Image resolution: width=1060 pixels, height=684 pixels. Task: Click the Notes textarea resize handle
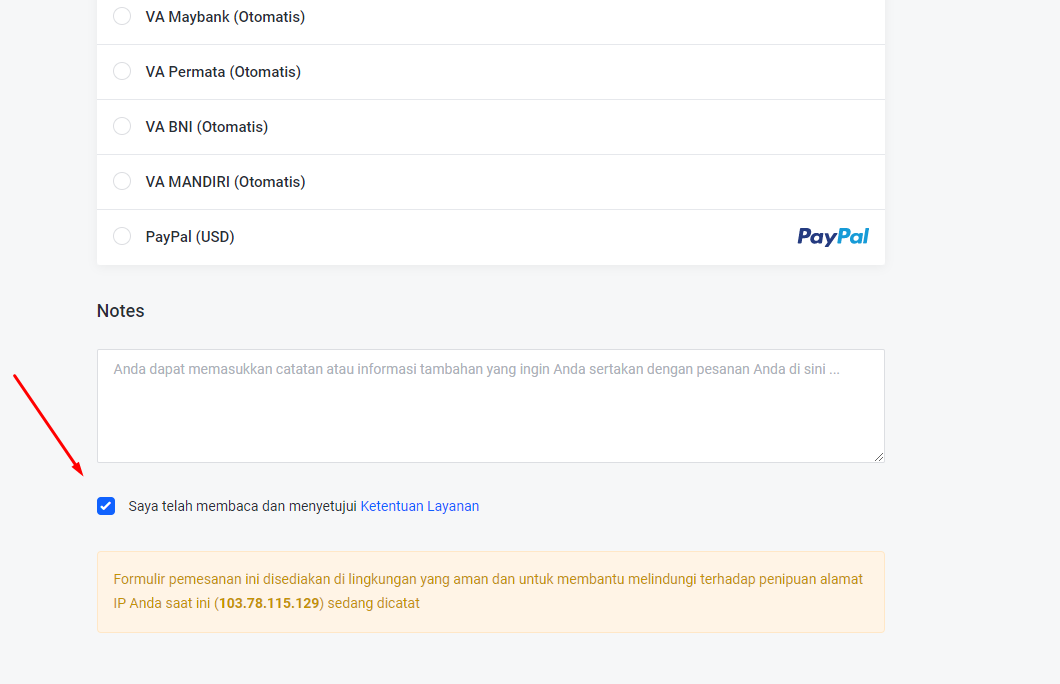tap(879, 457)
